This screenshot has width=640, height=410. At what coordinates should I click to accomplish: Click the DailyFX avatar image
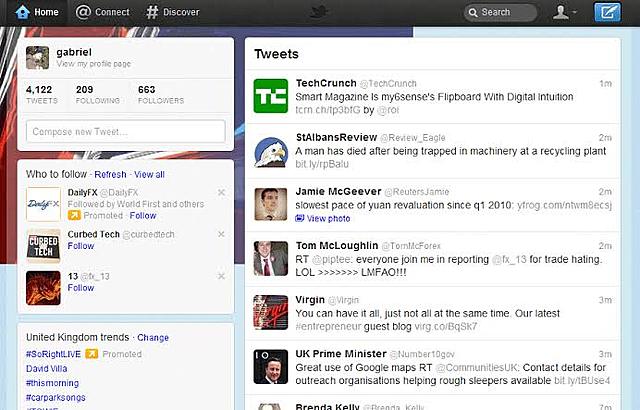coord(43,204)
